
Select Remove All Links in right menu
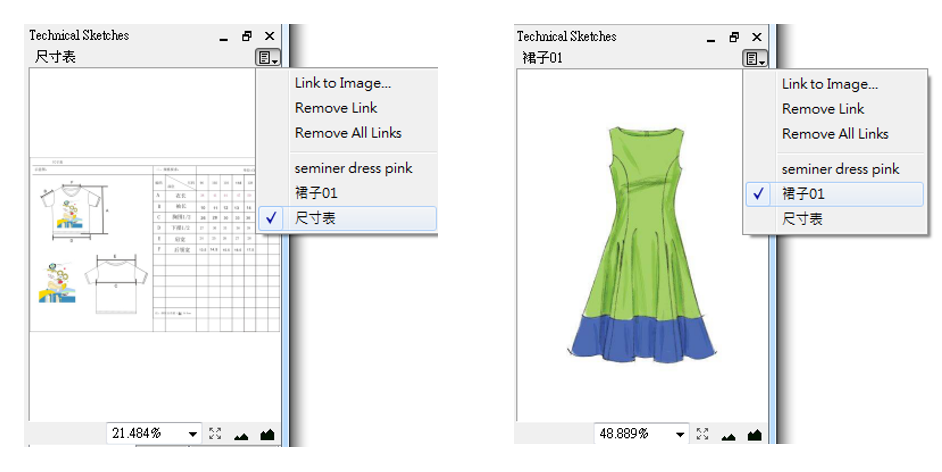point(834,134)
